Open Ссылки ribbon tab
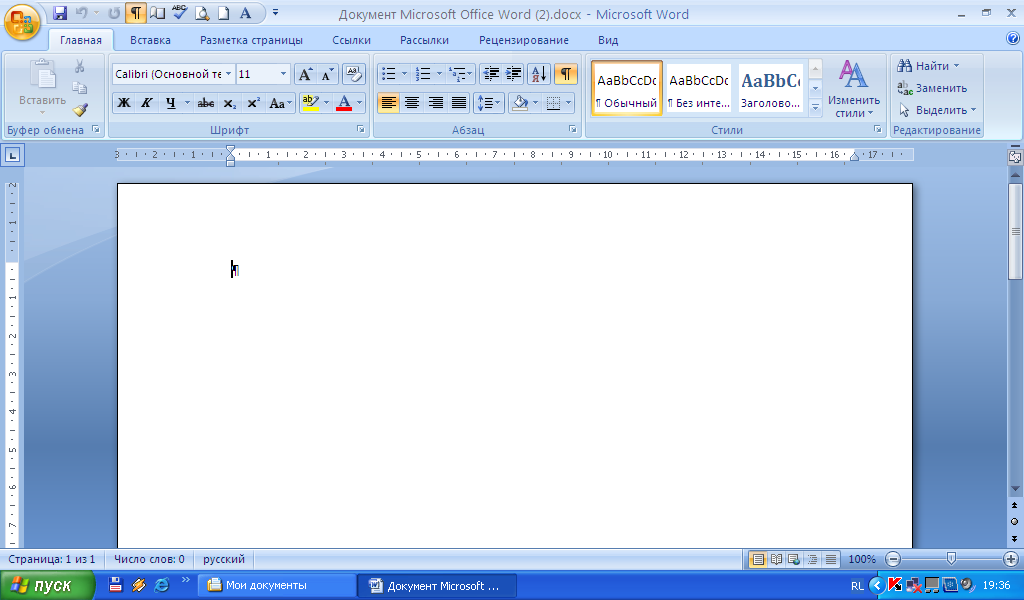Image resolution: width=1024 pixels, height=600 pixels. [351, 40]
